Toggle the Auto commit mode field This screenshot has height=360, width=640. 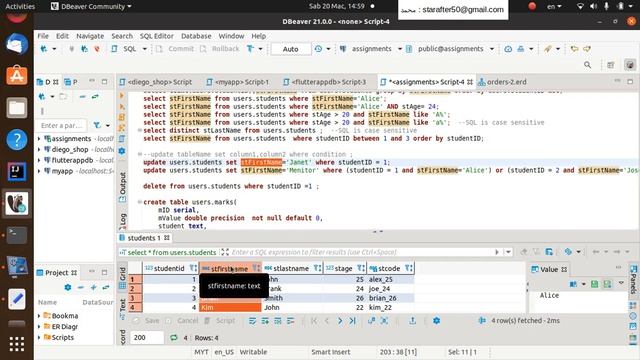(291, 49)
